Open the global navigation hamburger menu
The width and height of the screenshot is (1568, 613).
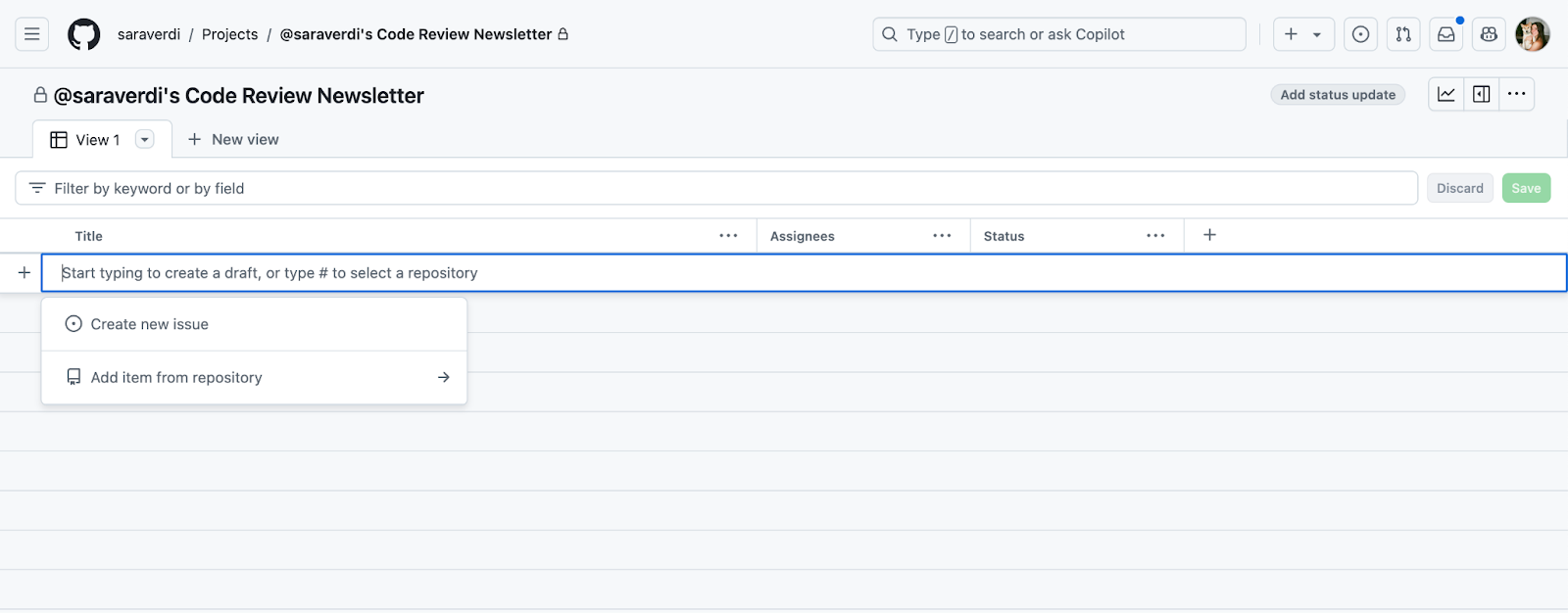pyautogui.click(x=31, y=34)
